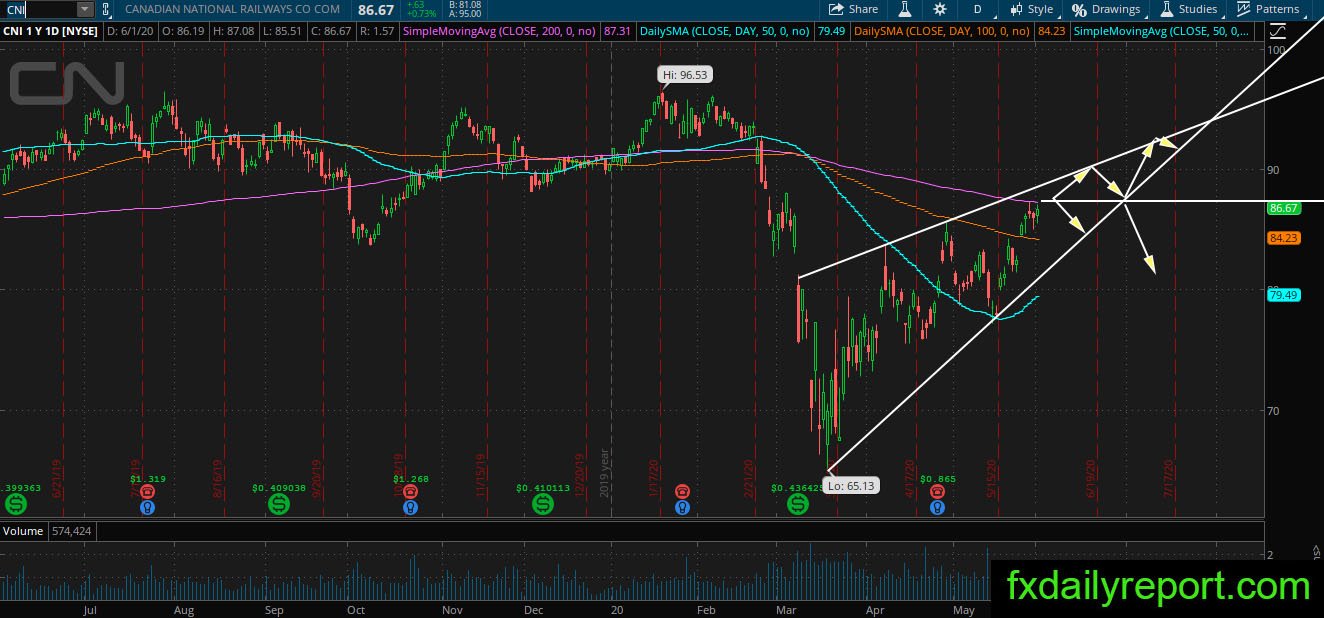
Task: Click the Canadian National Railways company name
Action: [x=232, y=9]
